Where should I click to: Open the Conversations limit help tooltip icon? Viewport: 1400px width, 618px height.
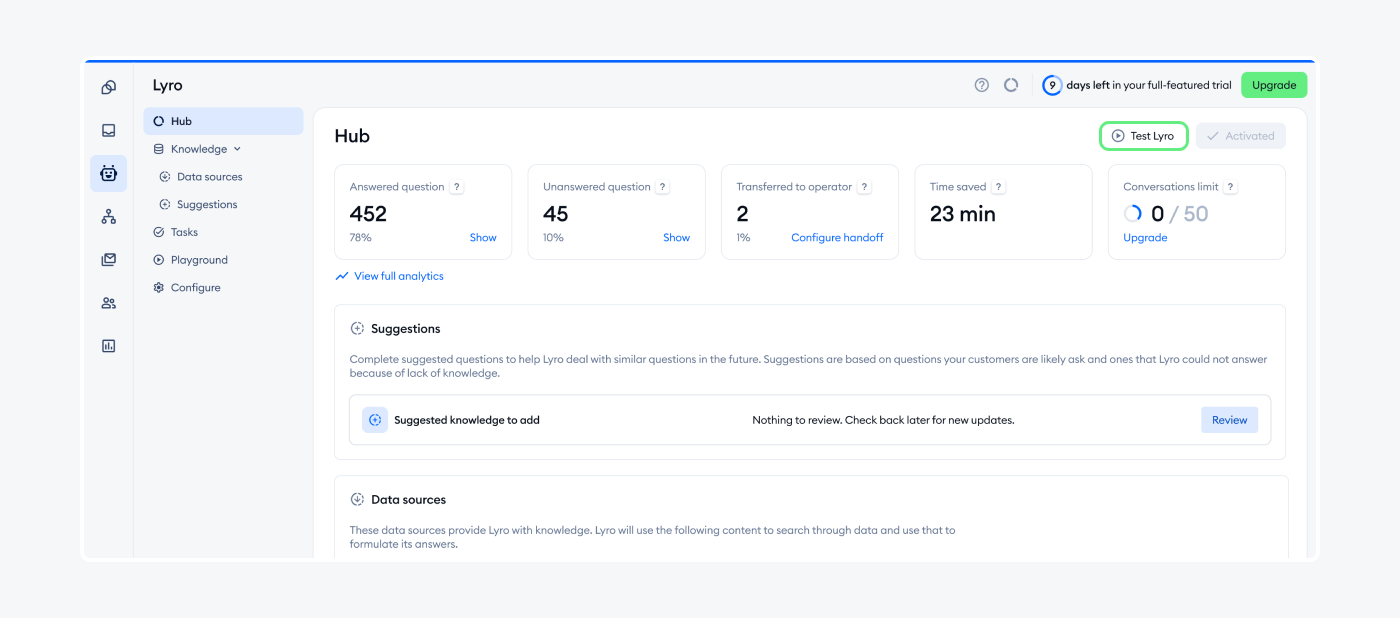click(1231, 187)
